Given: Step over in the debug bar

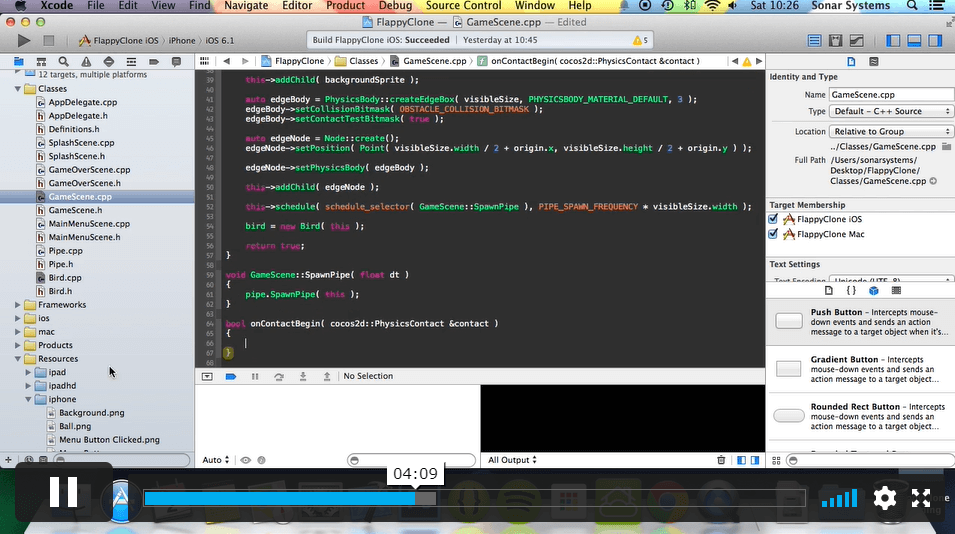Looking at the screenshot, I should (279, 376).
